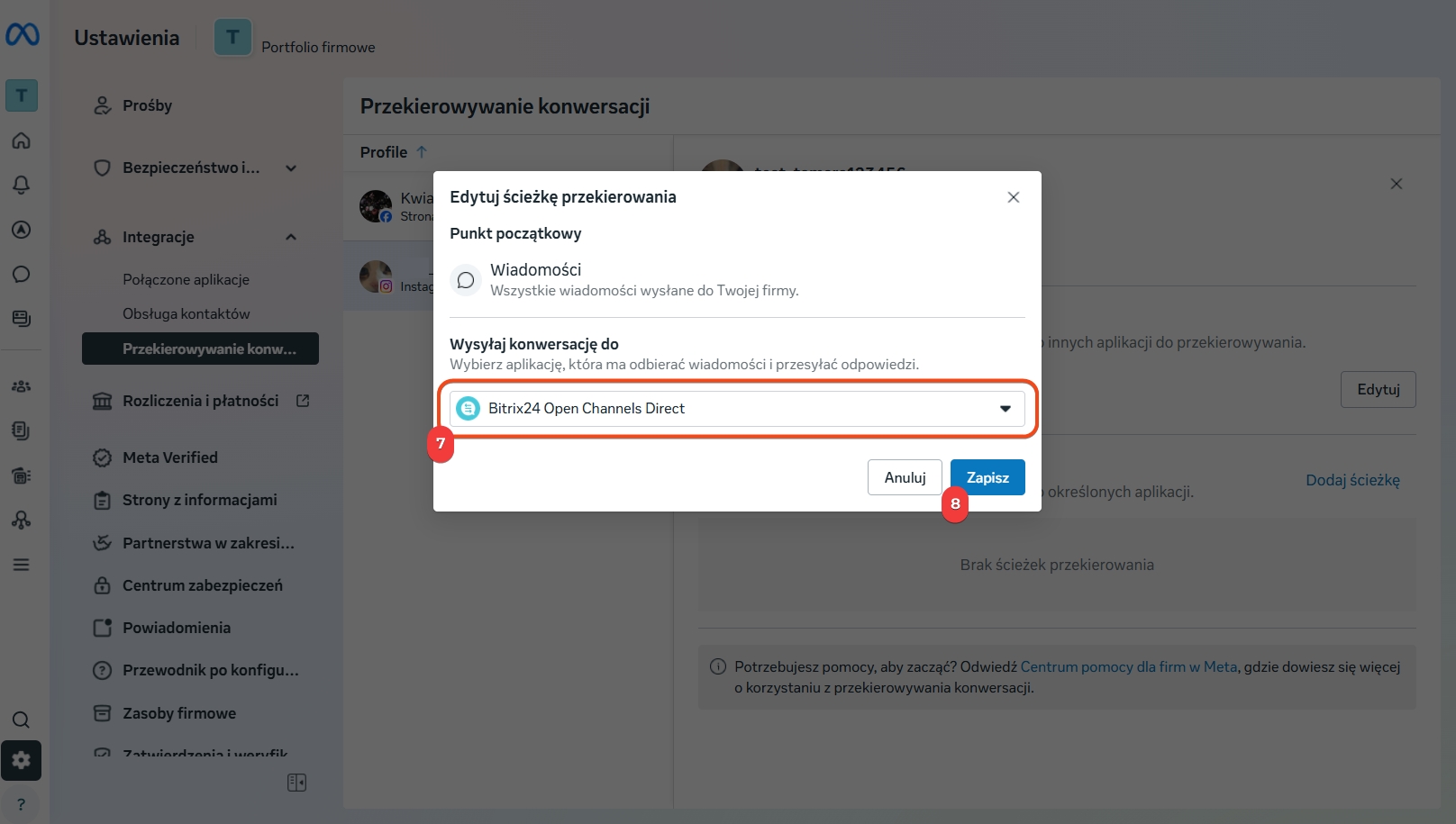Close the right detail panel with X
The width and height of the screenshot is (1456, 824).
click(x=1397, y=184)
